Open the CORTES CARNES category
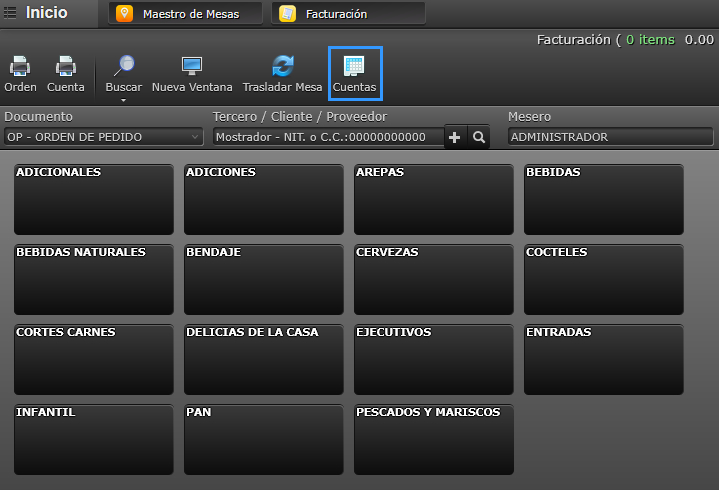 (x=94, y=359)
